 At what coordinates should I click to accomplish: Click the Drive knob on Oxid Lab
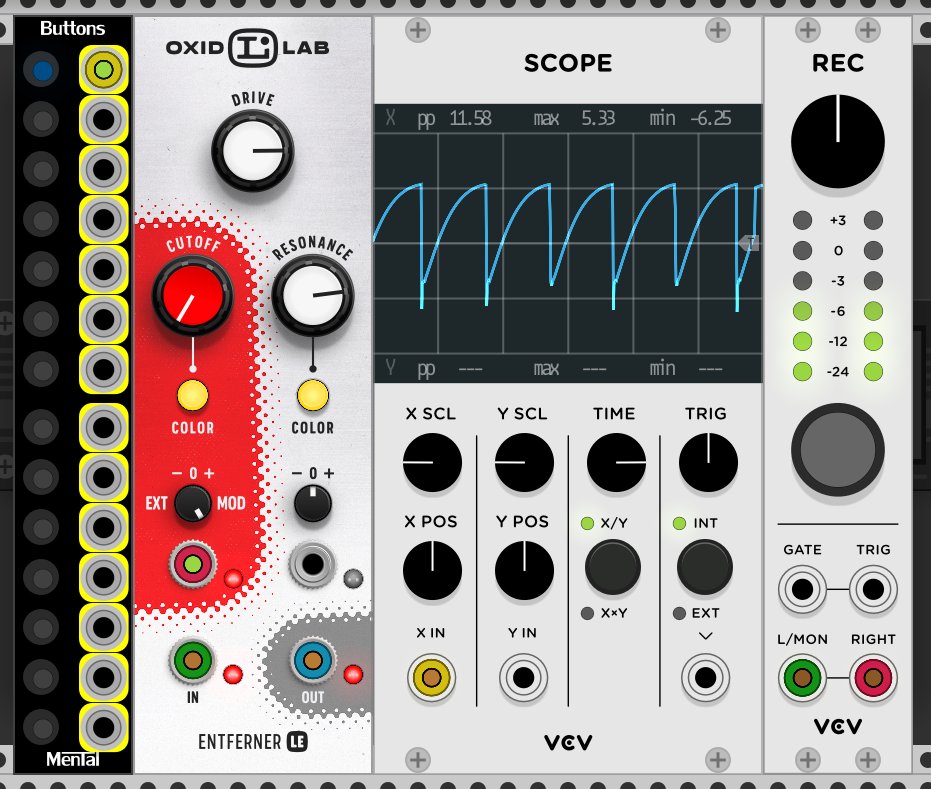(x=252, y=150)
